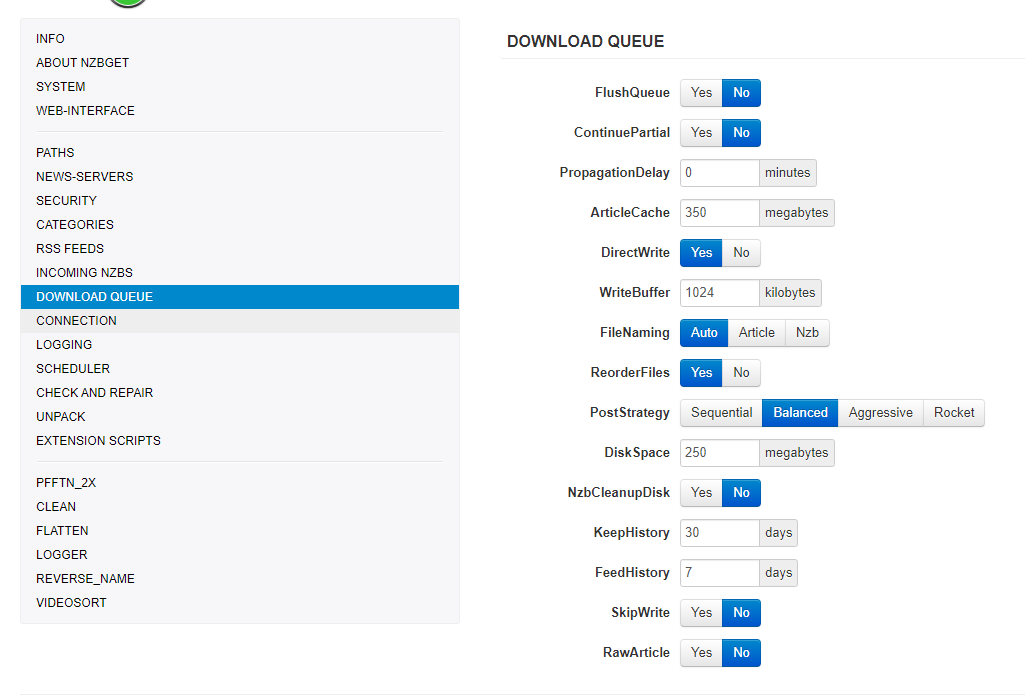This screenshot has height=696, width=1025.
Task: Select Rocket PostStrategy
Action: click(953, 413)
